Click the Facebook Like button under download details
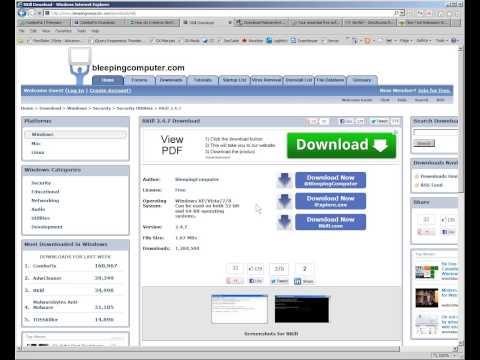The image size is (480, 360). point(255,281)
